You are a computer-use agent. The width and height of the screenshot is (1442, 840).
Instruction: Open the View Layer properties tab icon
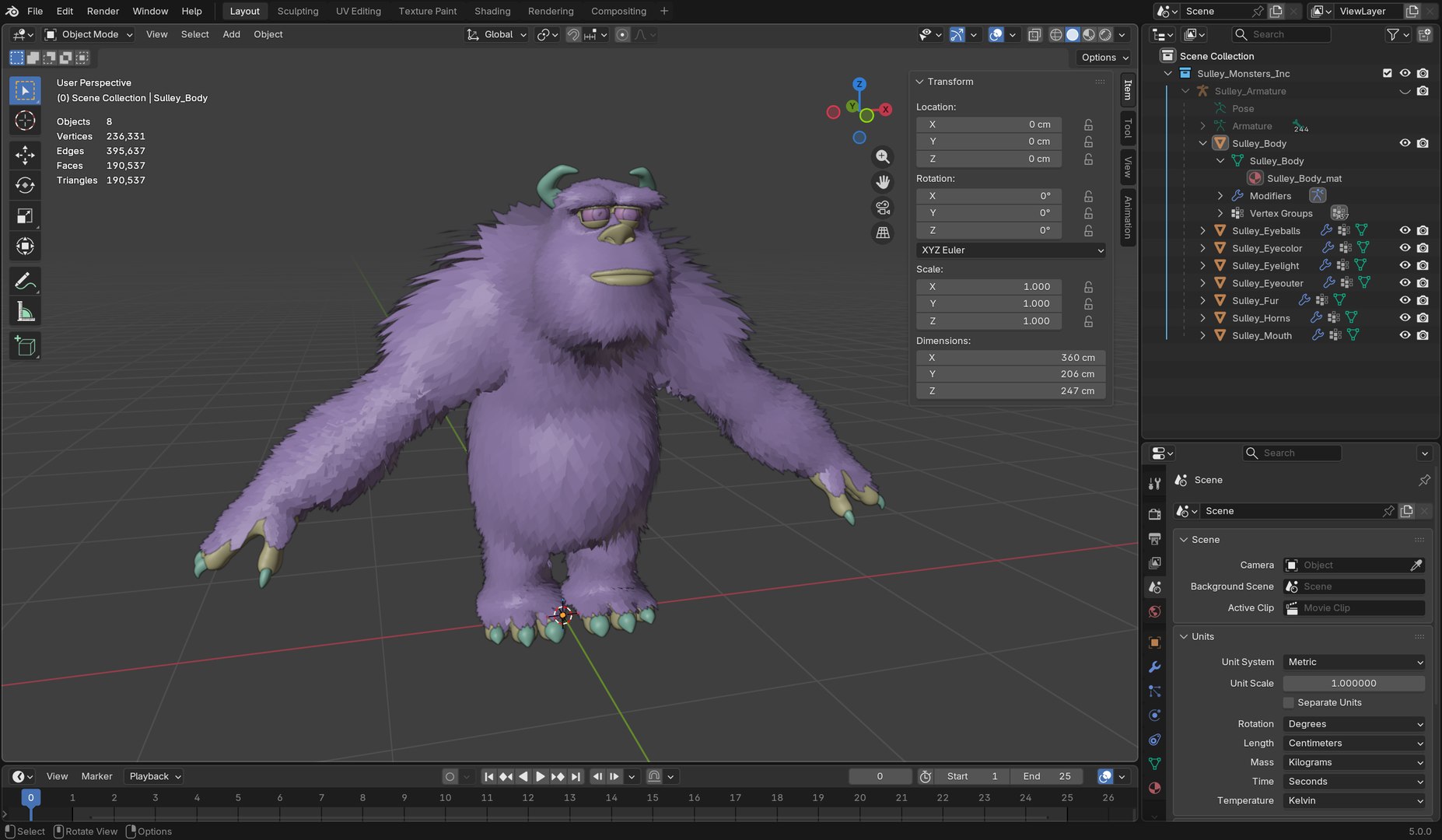pos(1155,562)
